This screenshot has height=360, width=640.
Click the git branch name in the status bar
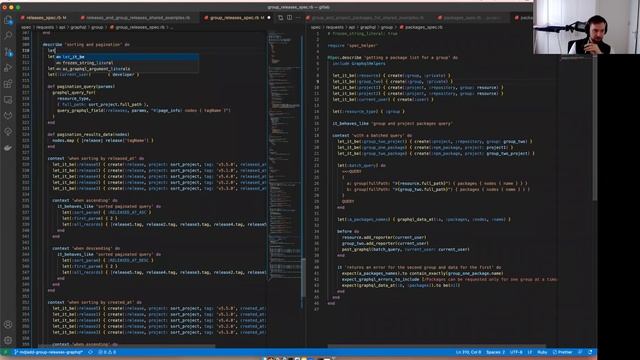point(48,352)
